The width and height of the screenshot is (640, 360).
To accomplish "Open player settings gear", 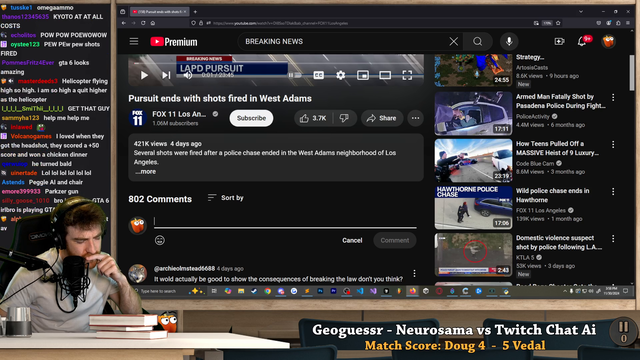I will pos(340,75).
